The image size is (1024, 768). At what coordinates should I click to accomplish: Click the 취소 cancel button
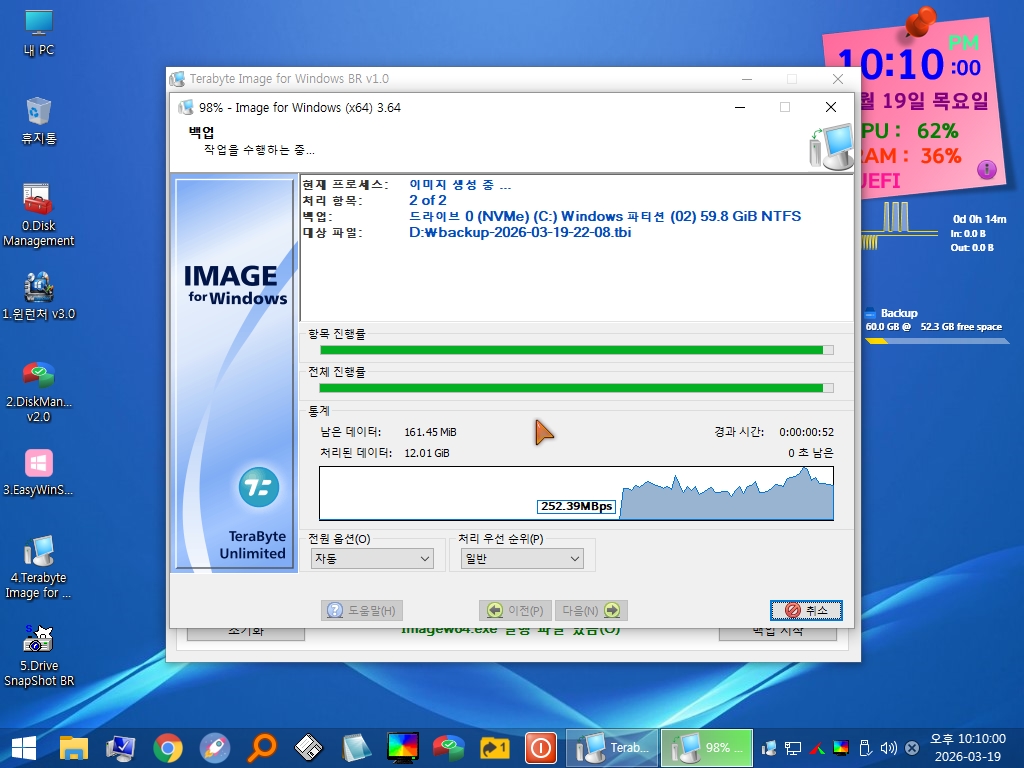[x=806, y=610]
